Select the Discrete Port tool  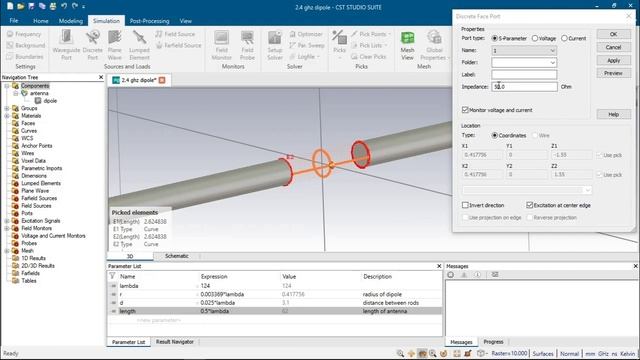[x=93, y=45]
